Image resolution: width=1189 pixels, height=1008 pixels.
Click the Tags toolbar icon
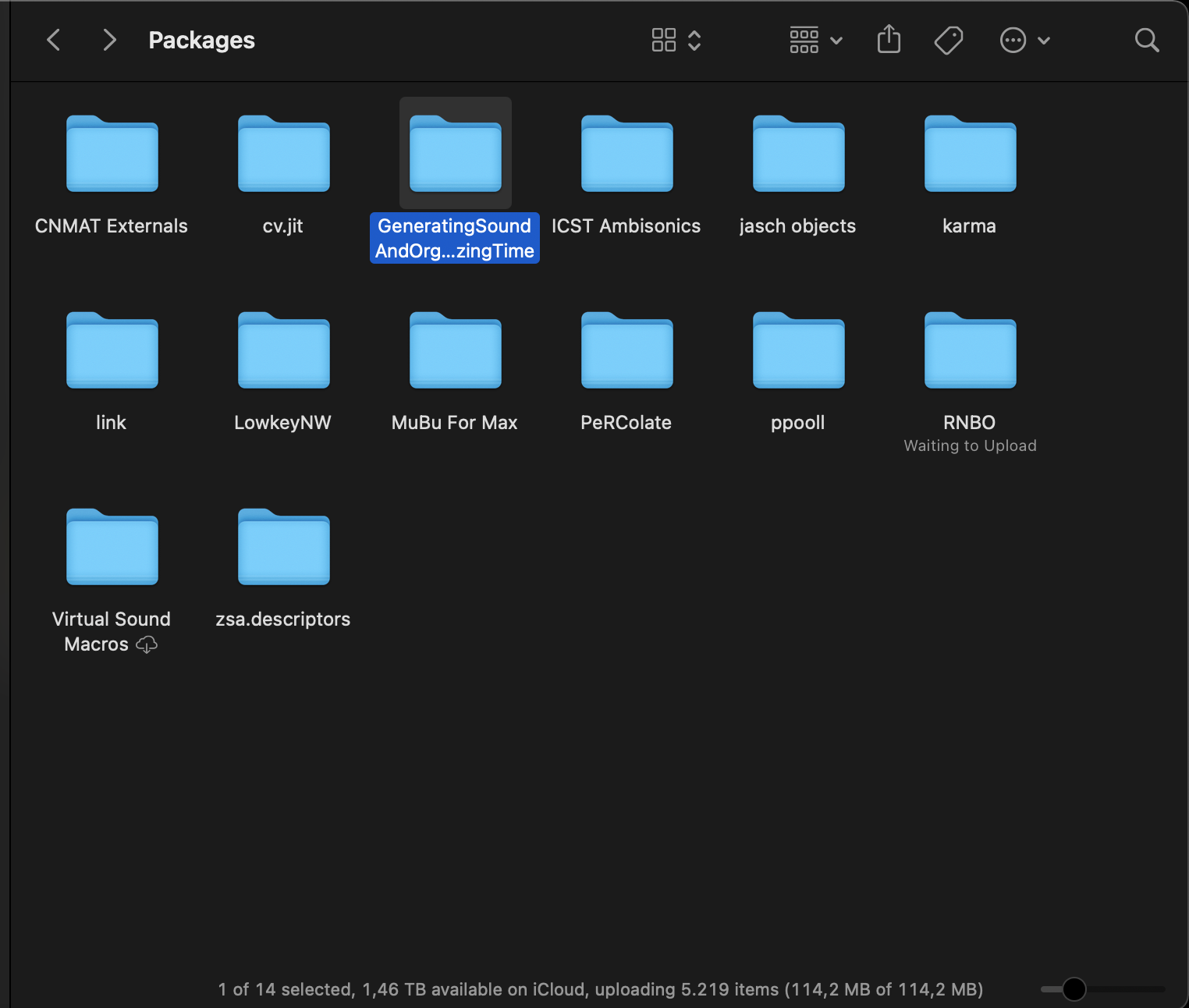point(949,40)
